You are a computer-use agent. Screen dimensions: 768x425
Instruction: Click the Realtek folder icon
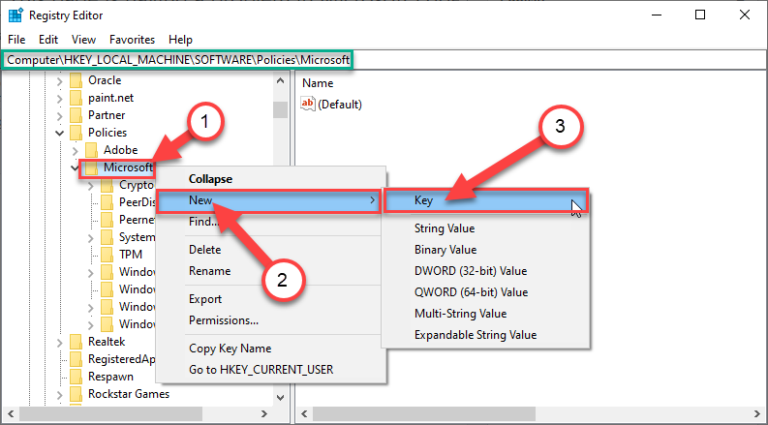point(75,342)
